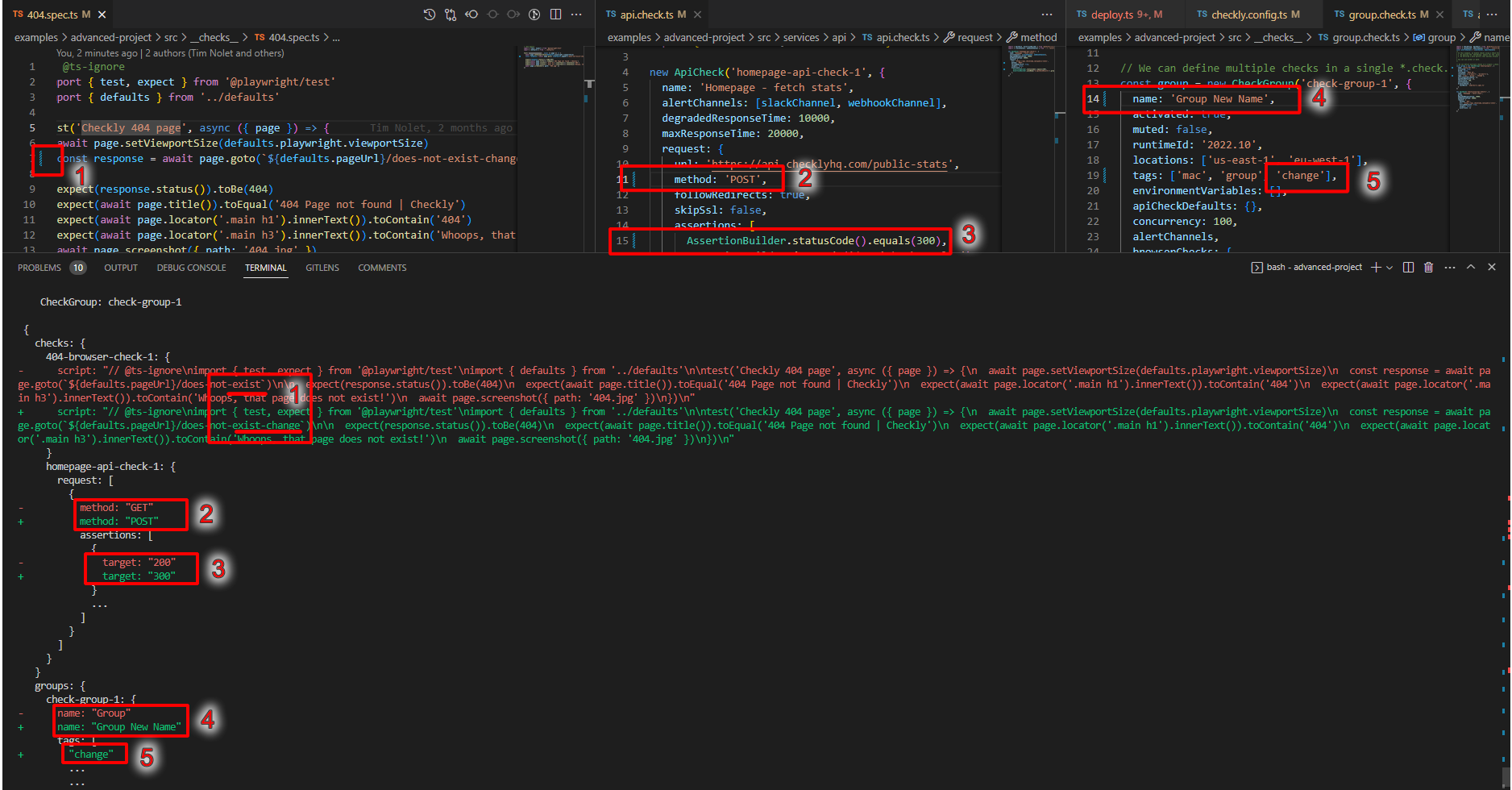Click "method: 'POST'," in api.check.ts code
This screenshot has height=790, width=1512.
tap(721, 180)
